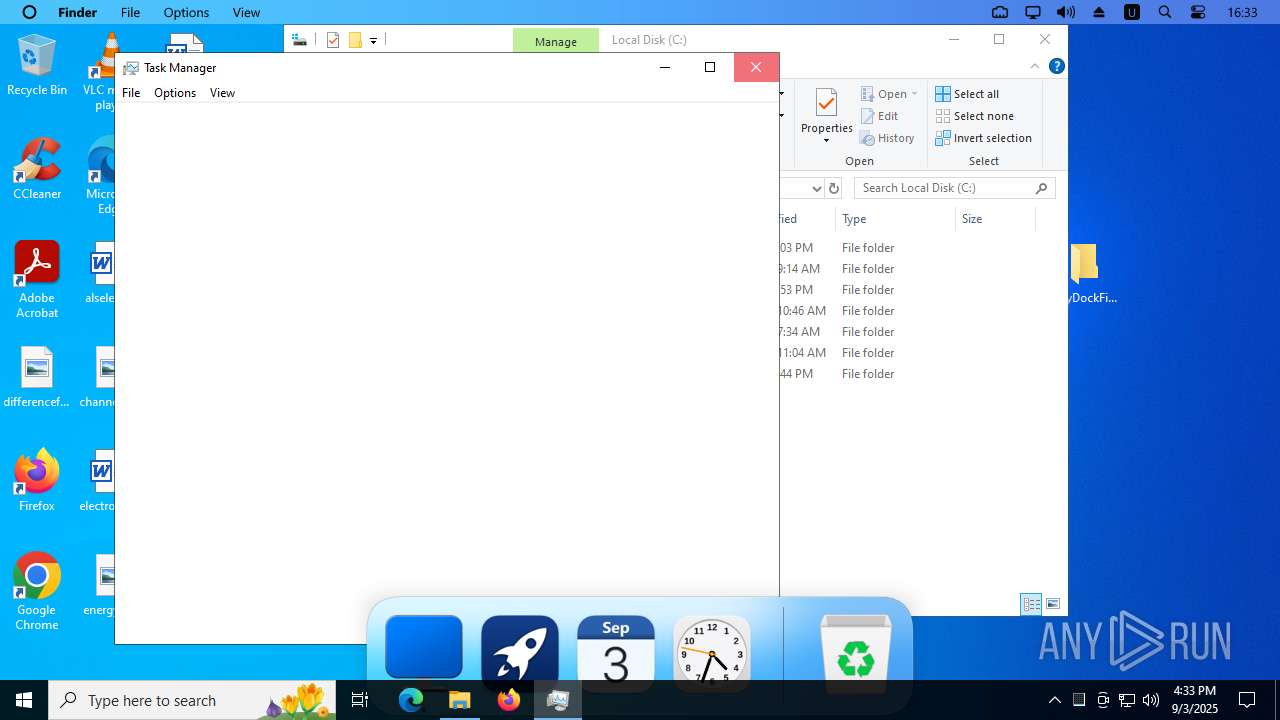Open Google Chrome desktop shortcut

click(x=37, y=592)
